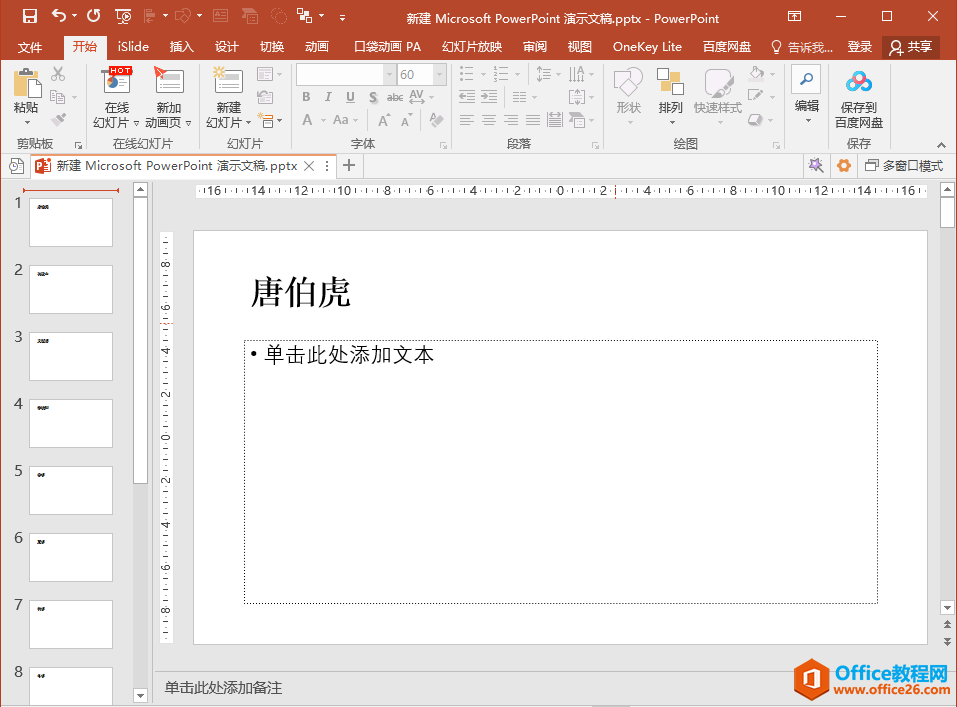Screen dimensions: 957x707
Task: Open the 新建幻灯片 dropdown arrow
Action: (x=248, y=123)
